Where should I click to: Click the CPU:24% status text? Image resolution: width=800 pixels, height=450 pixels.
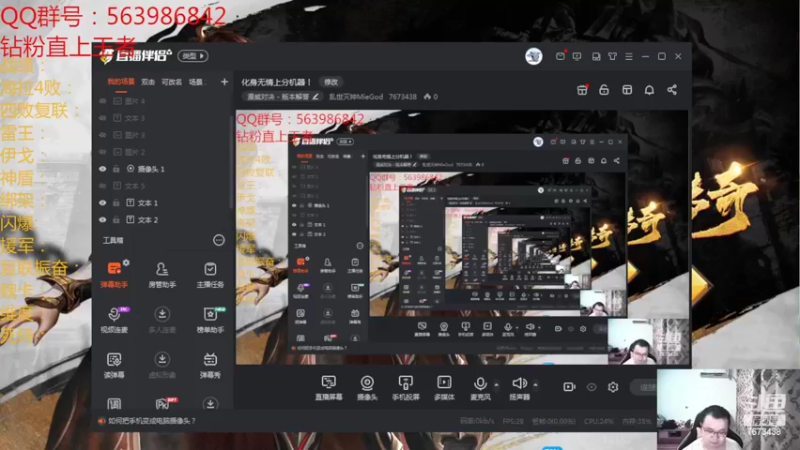pos(598,421)
